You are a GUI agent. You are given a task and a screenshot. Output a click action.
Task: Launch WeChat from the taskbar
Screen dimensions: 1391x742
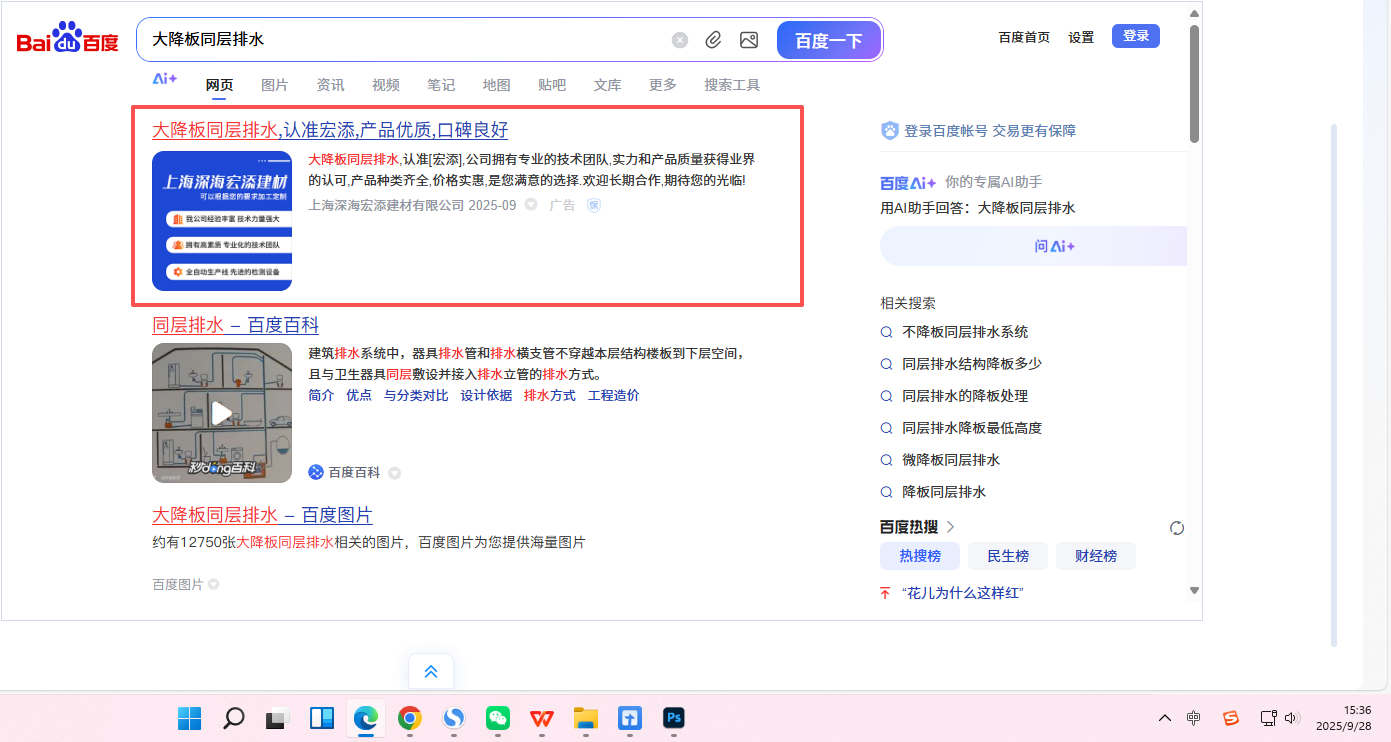click(498, 718)
